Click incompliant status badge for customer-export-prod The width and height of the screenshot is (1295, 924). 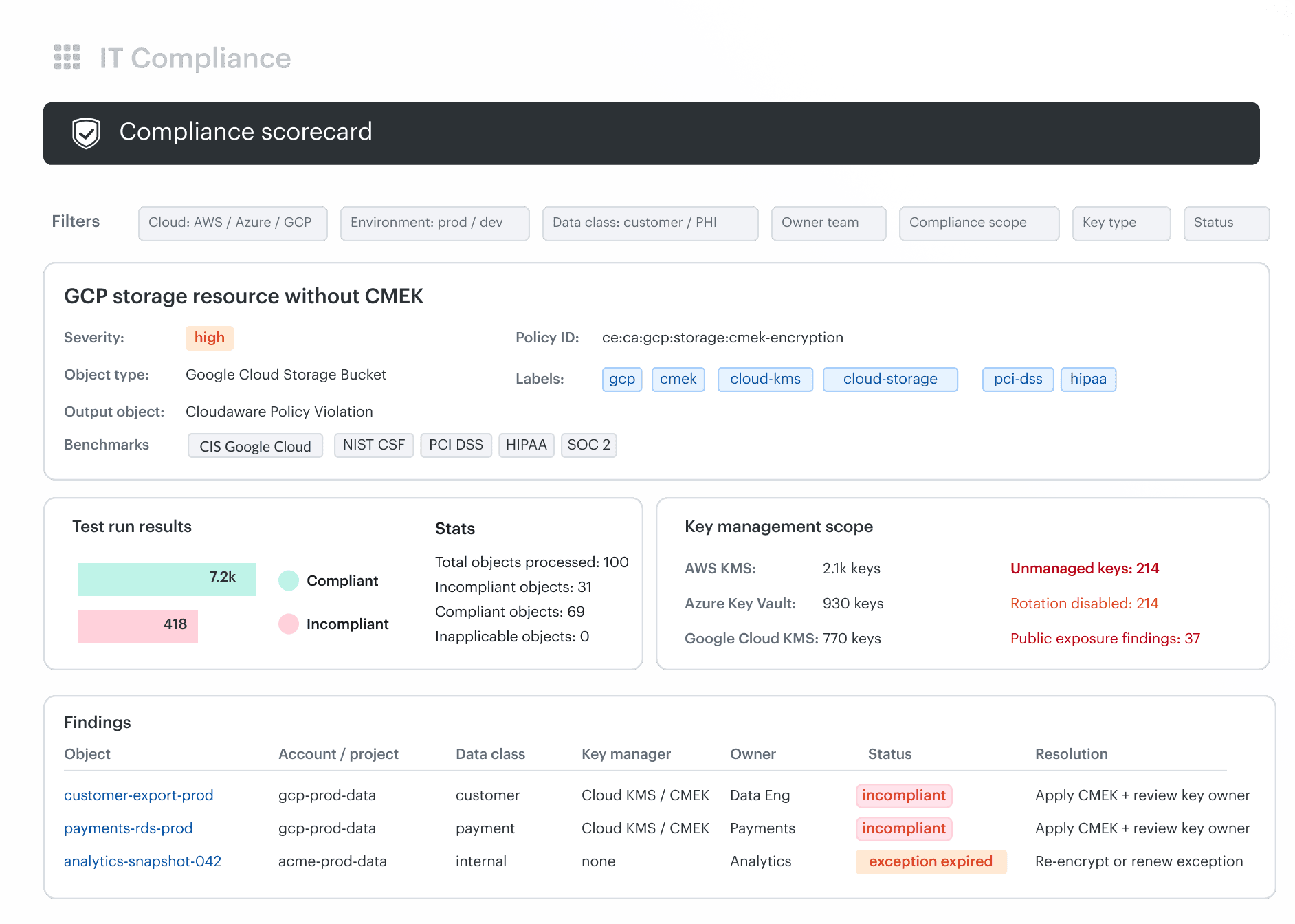[904, 795]
